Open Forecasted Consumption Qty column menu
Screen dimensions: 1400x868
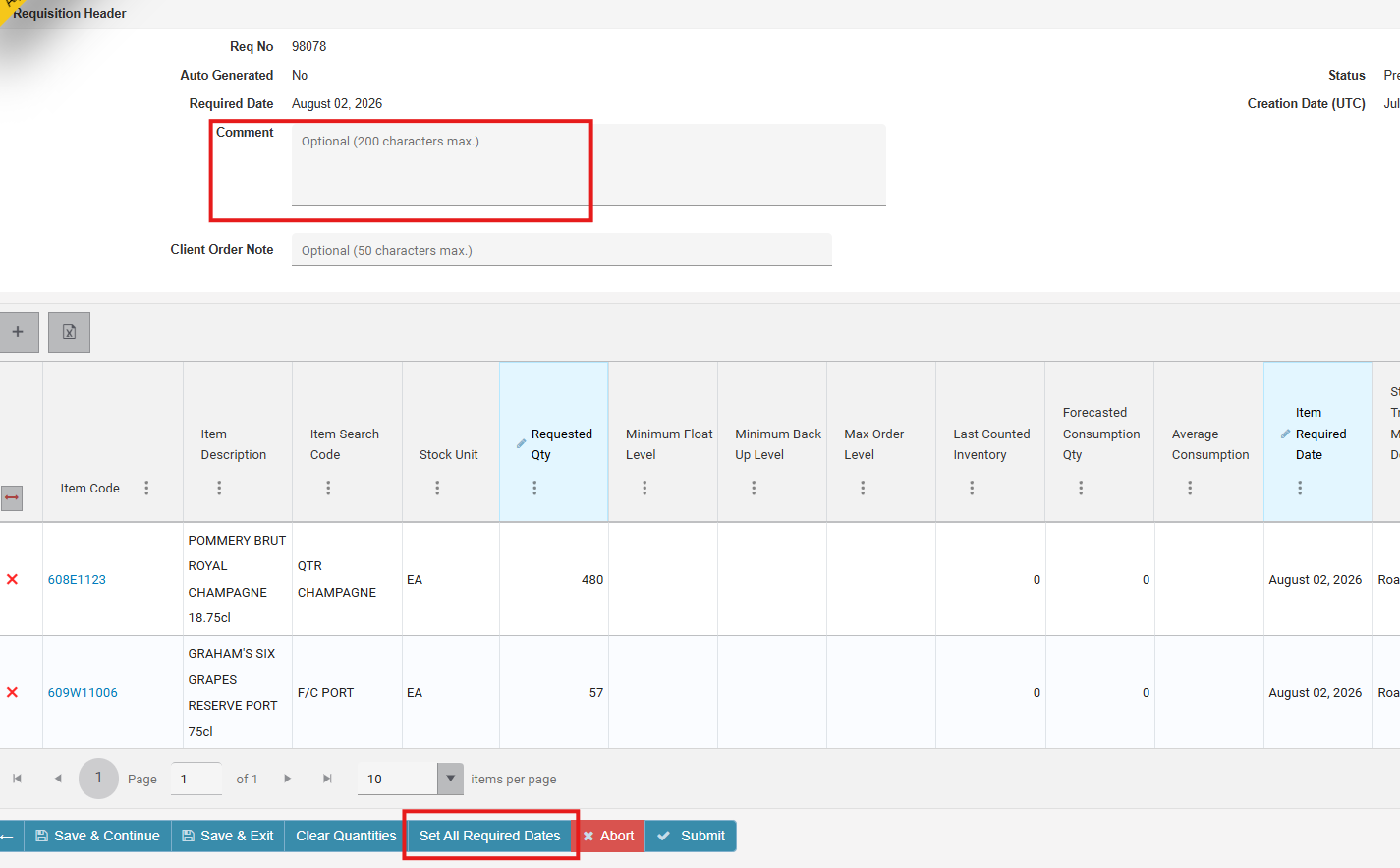tap(1081, 488)
